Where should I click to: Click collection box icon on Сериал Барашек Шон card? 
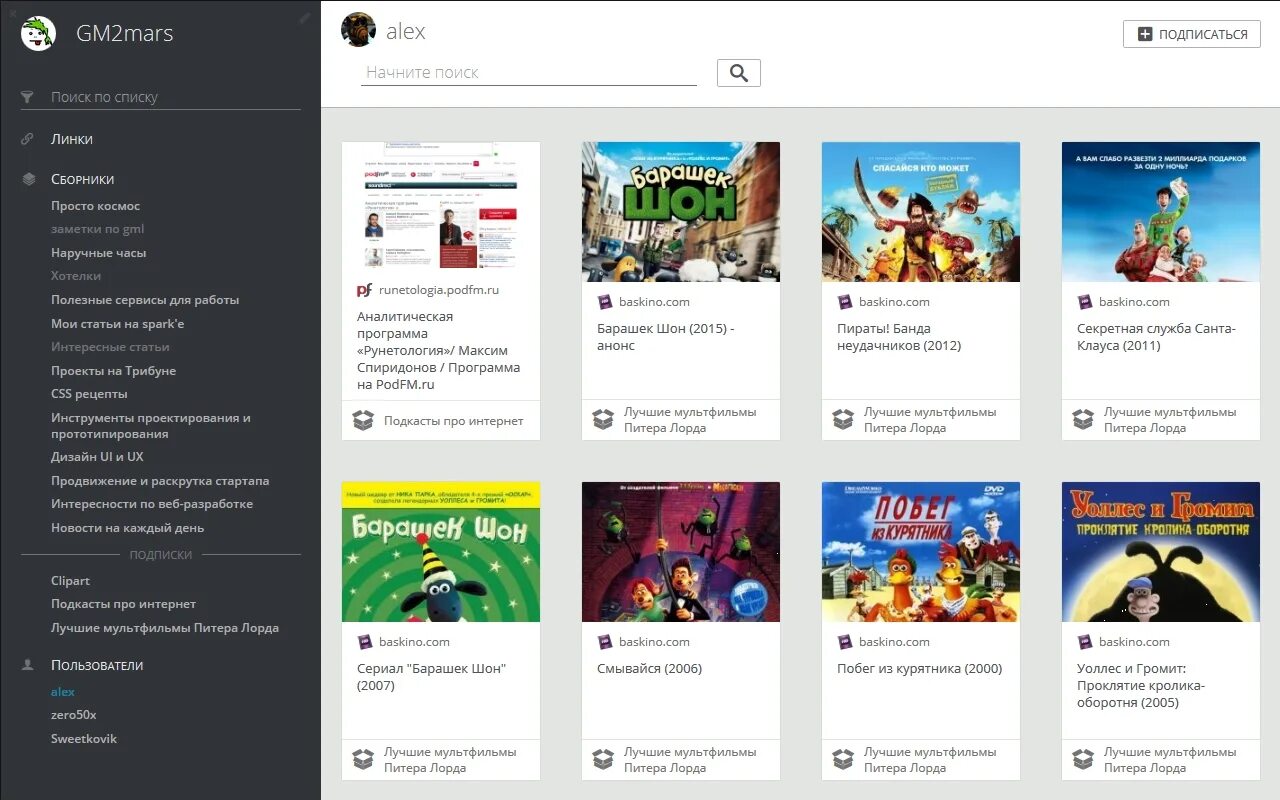coord(363,760)
